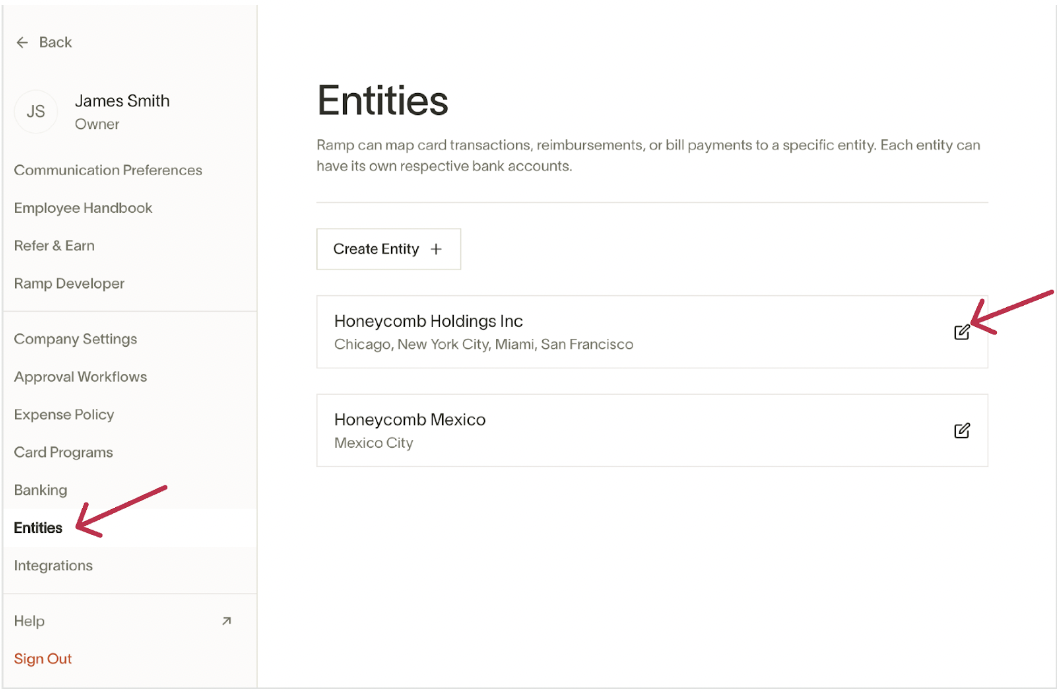The width and height of the screenshot is (1058, 692).
Task: Open the Expense Policy page
Action: pos(64,414)
